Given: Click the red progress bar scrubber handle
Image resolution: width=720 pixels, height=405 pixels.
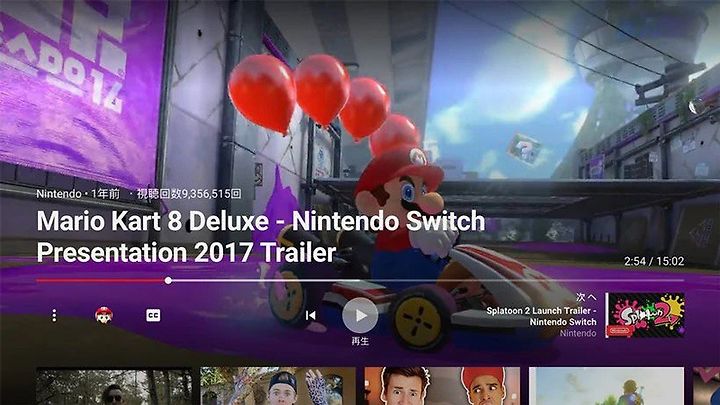Looking at the screenshot, I should [x=169, y=280].
